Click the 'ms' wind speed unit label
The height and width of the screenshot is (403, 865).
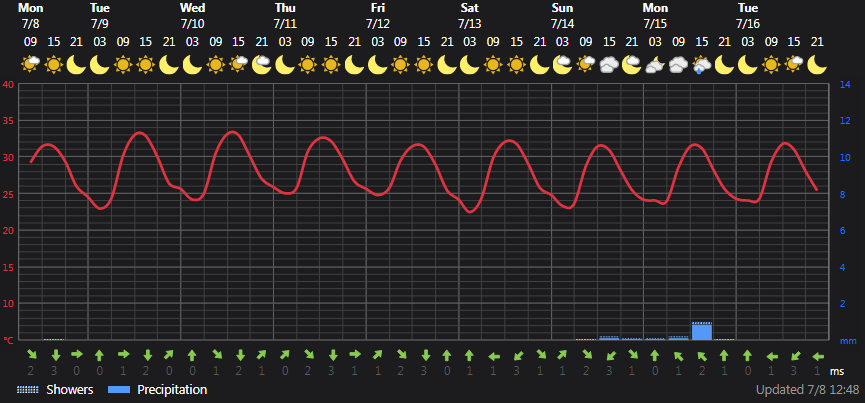(x=837, y=372)
